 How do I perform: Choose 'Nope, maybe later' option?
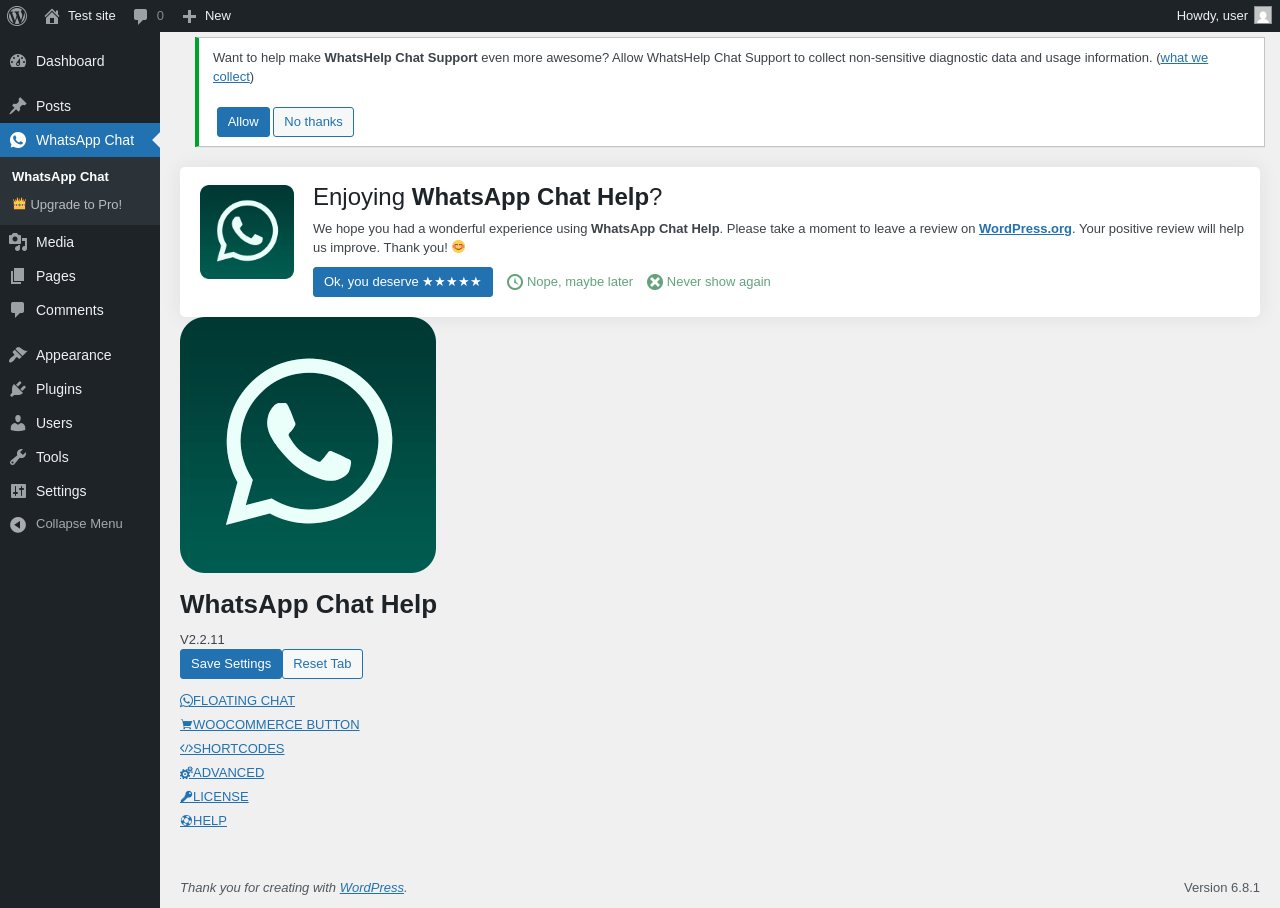570,282
